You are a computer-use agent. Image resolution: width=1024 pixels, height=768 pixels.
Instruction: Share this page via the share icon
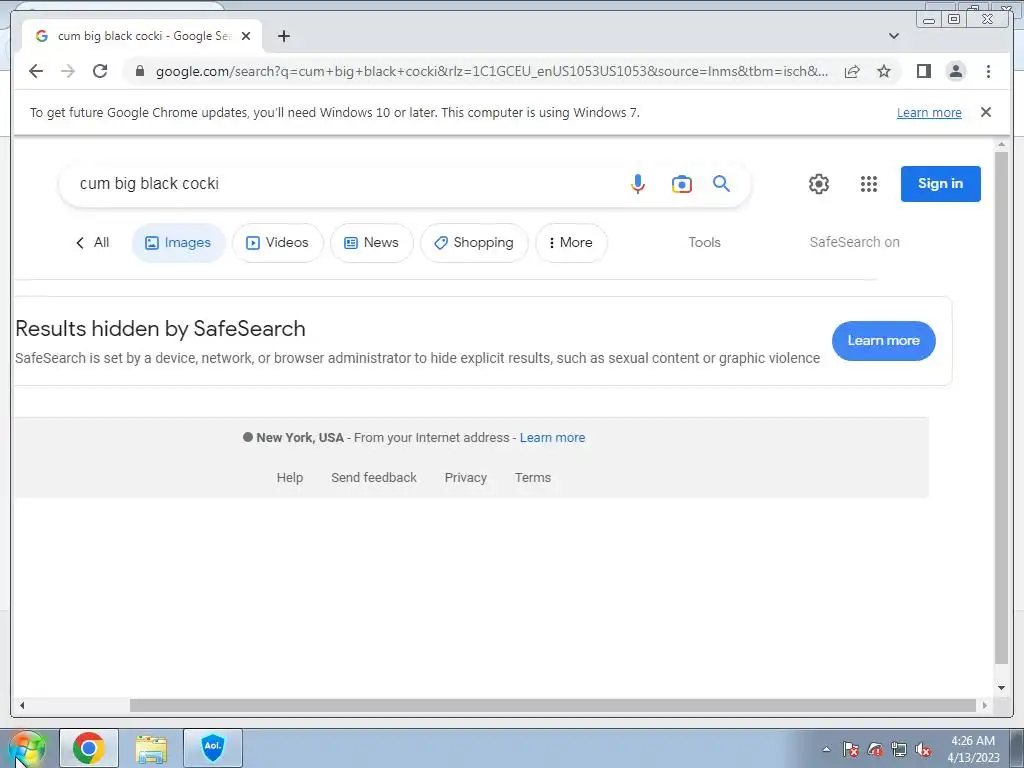852,71
